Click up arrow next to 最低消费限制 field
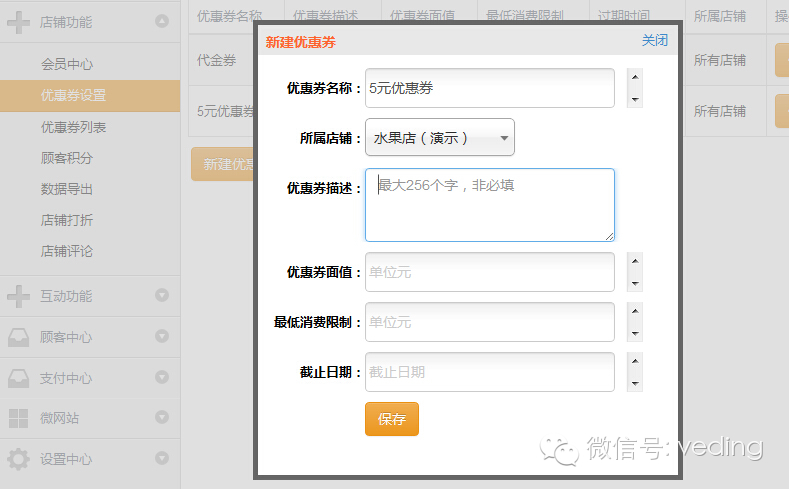The height and width of the screenshot is (489, 789). 635,311
